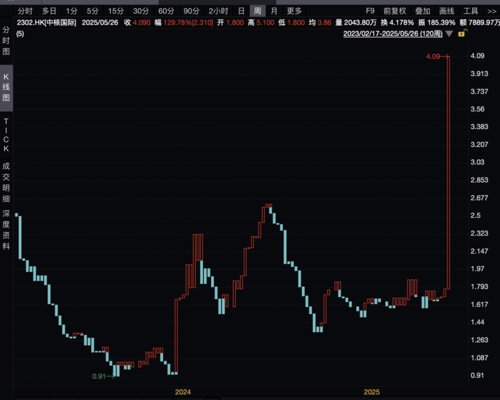500x400 pixels.
Task: Switch to 分时图 in left sidebar
Action: (6, 41)
